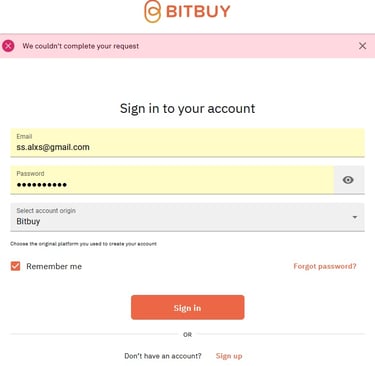
Task: Click the Bitbuy logo icon
Action: 152,12
